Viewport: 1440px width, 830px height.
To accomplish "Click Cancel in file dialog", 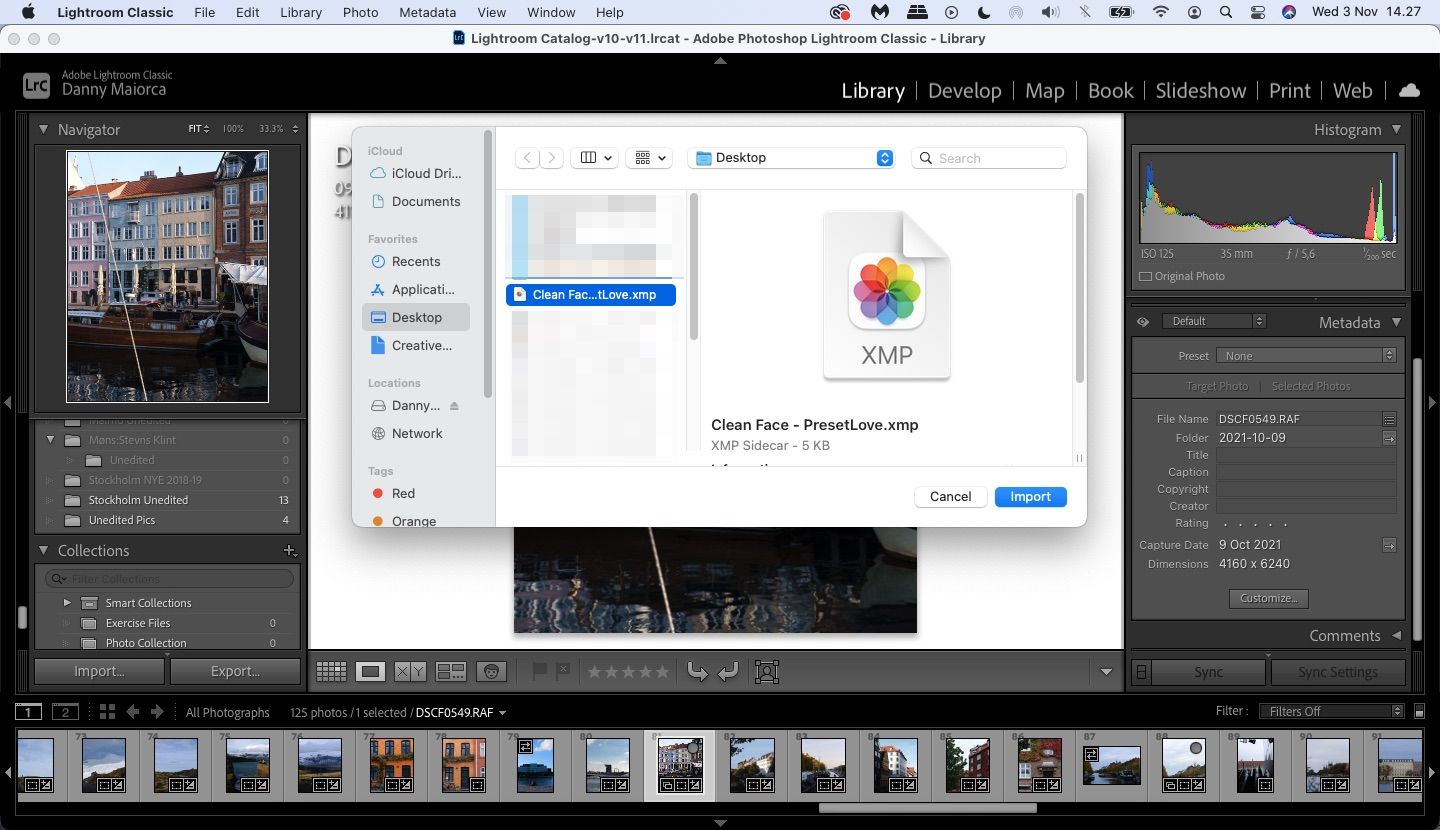I will 950,497.
